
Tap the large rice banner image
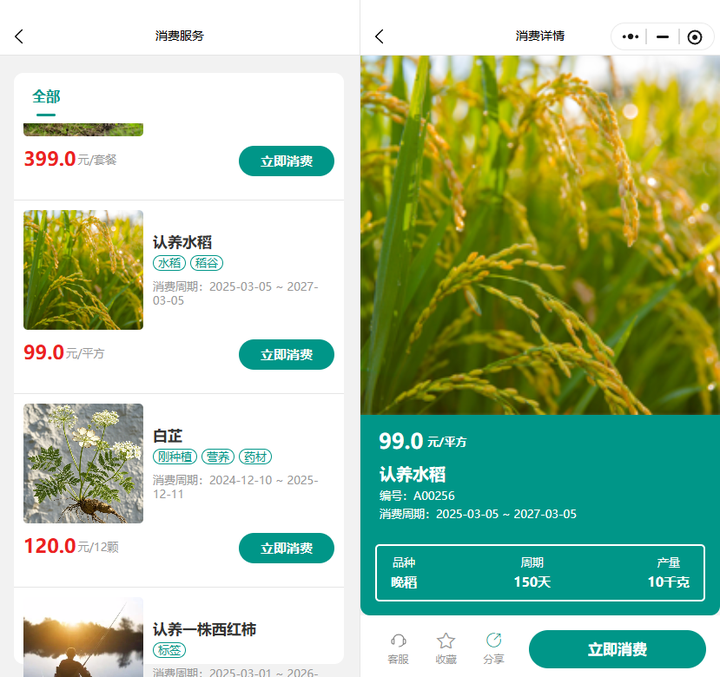(x=540, y=235)
